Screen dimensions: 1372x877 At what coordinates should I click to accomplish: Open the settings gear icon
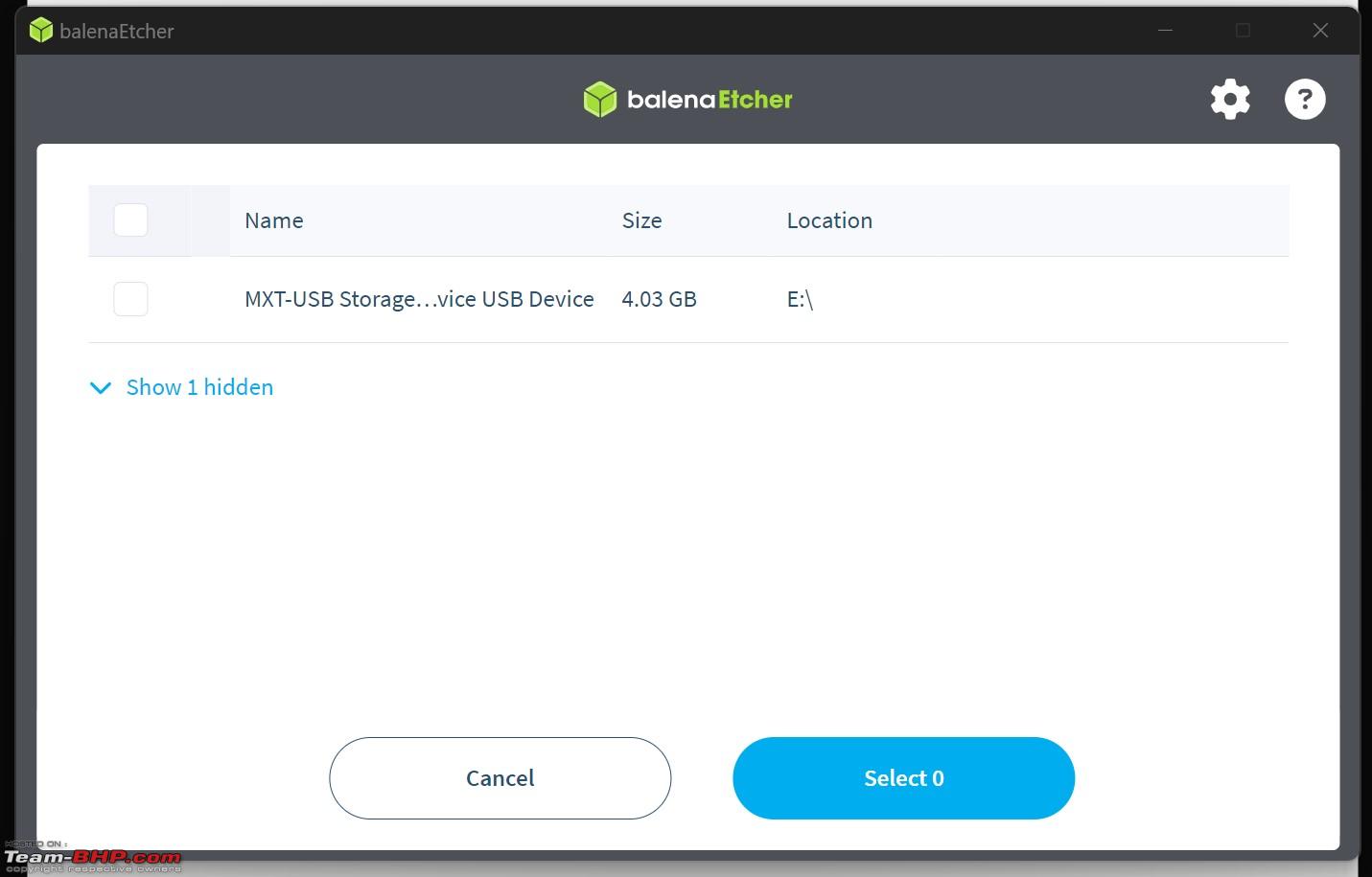click(x=1230, y=100)
